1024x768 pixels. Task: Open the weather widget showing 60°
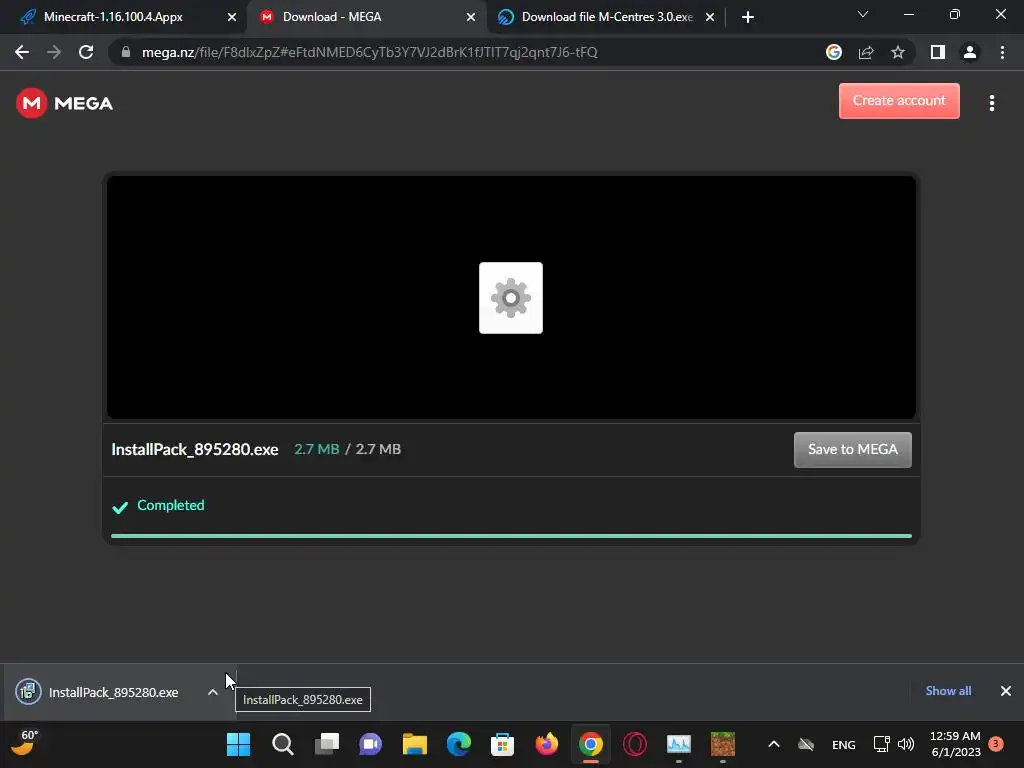[25, 743]
